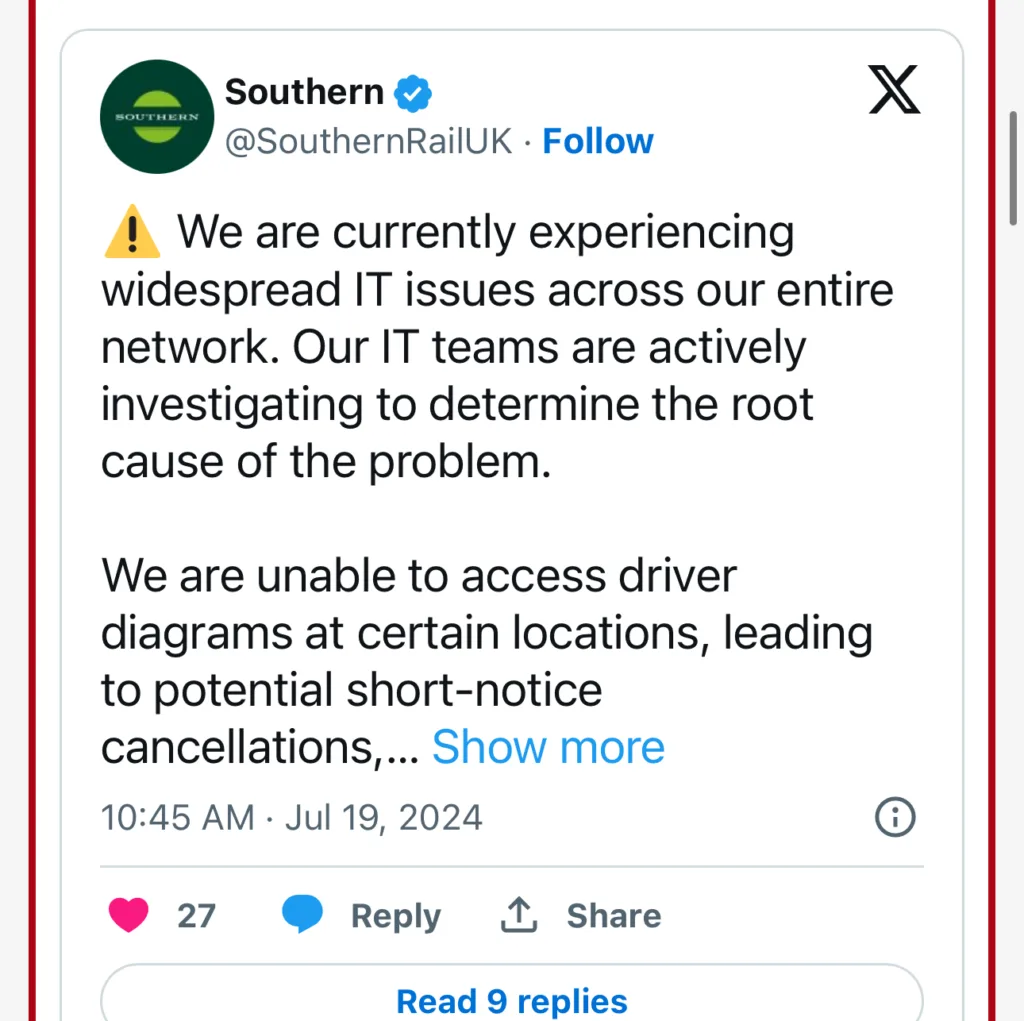Open the Southern display name link

pos(304,92)
